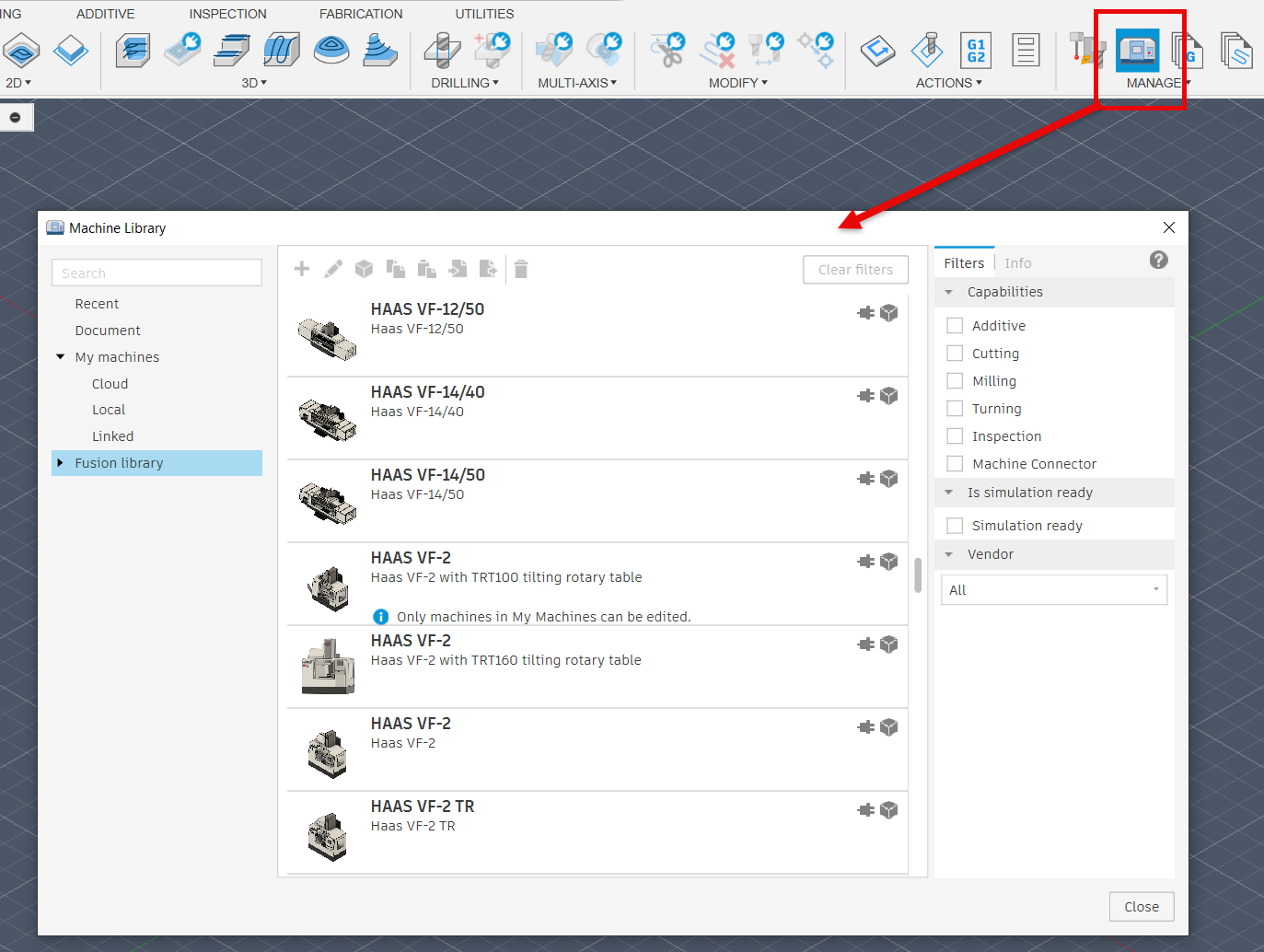Select the delete machine trash icon
The height and width of the screenshot is (952, 1264).
coord(520,268)
